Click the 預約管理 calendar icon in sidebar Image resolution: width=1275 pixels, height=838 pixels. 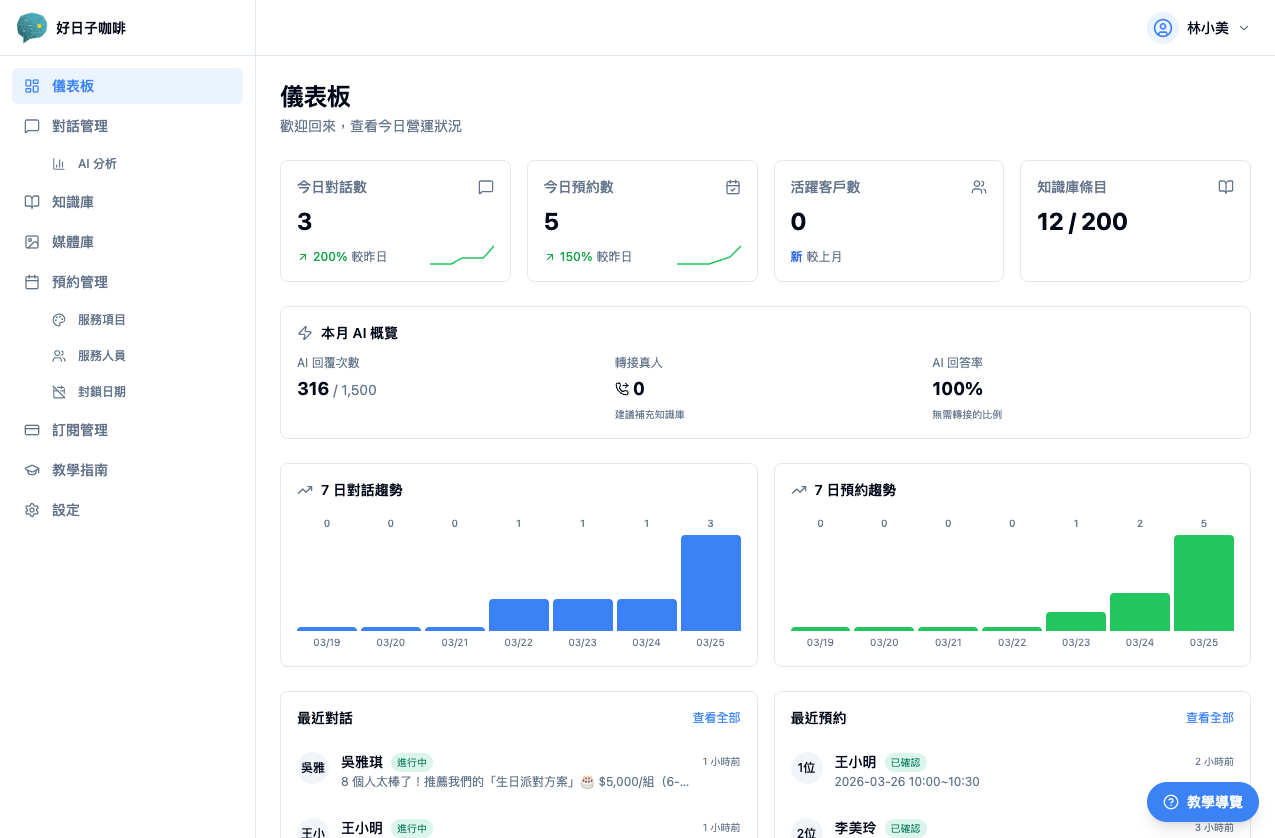(32, 281)
